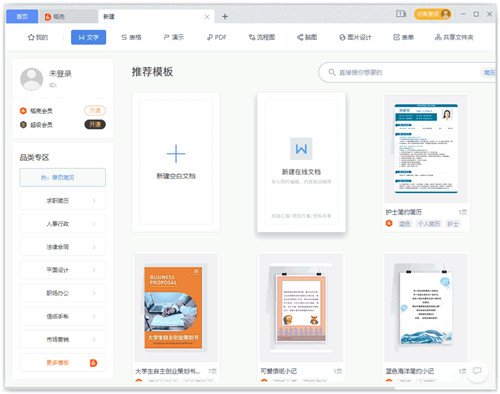Open the 可爱信纸小记 template thumbnail
Image resolution: width=500 pixels, height=394 pixels.
(301, 307)
